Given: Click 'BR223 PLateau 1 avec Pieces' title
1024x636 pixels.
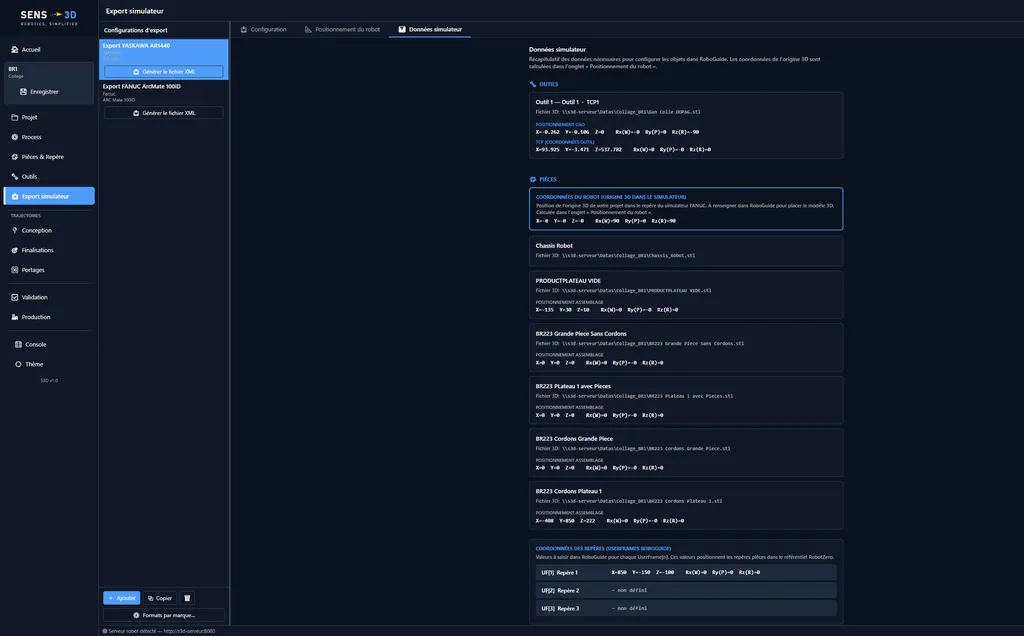Looking at the screenshot, I should coord(573,386).
